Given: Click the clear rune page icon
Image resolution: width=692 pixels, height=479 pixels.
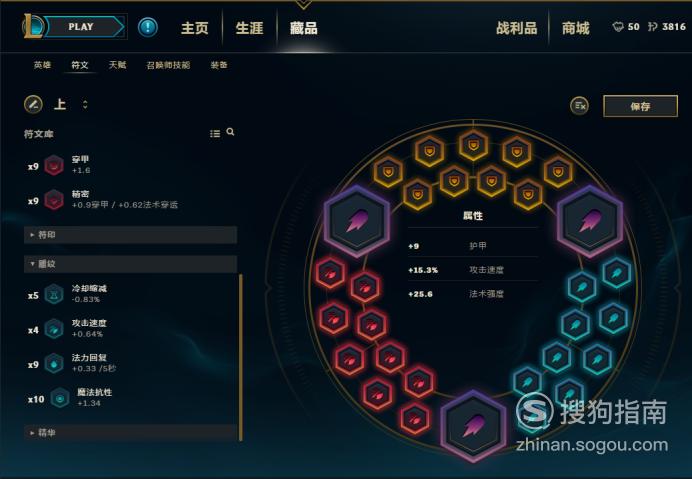Looking at the screenshot, I should click(x=579, y=106).
